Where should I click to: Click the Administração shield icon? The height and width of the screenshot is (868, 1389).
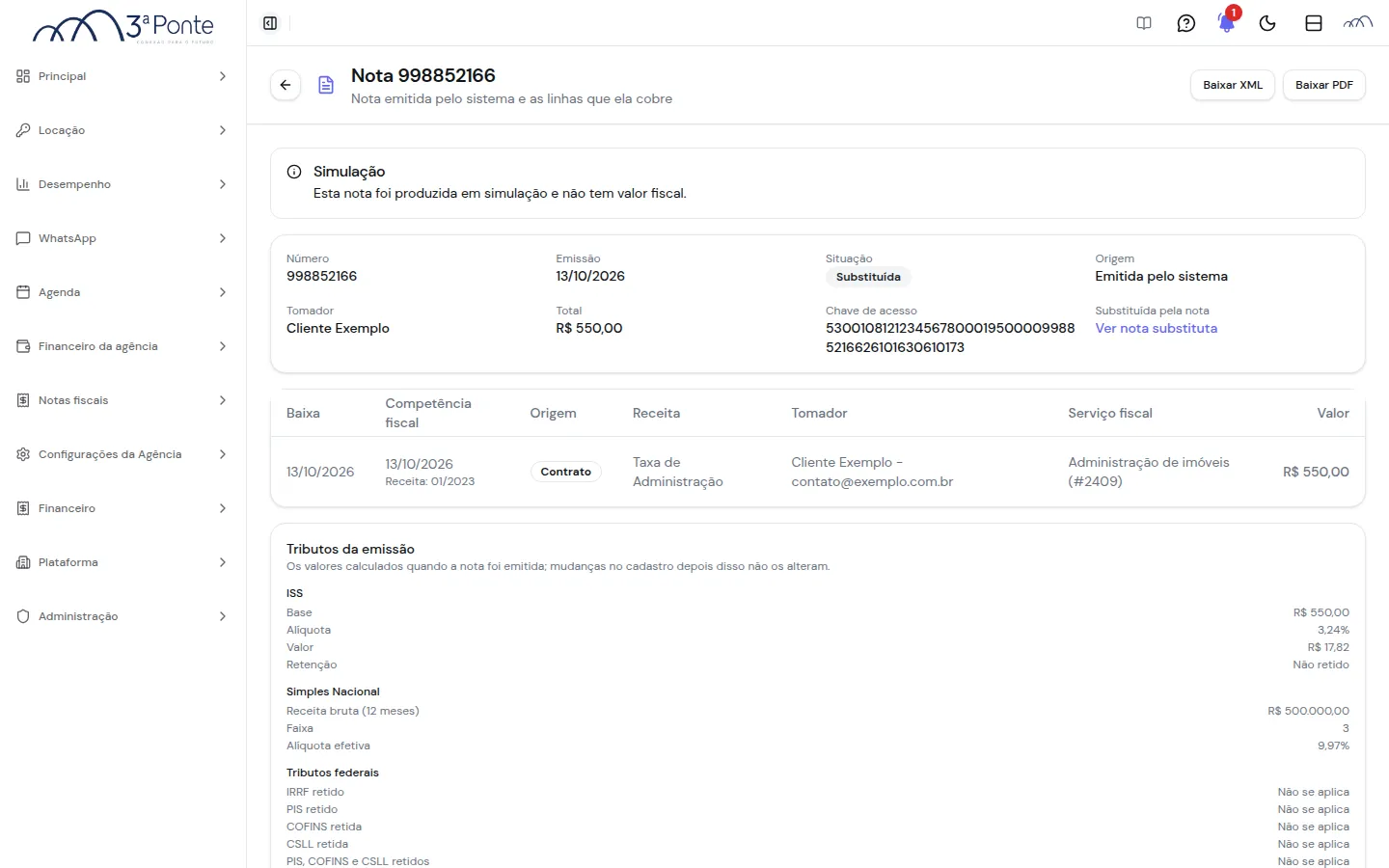[23, 616]
